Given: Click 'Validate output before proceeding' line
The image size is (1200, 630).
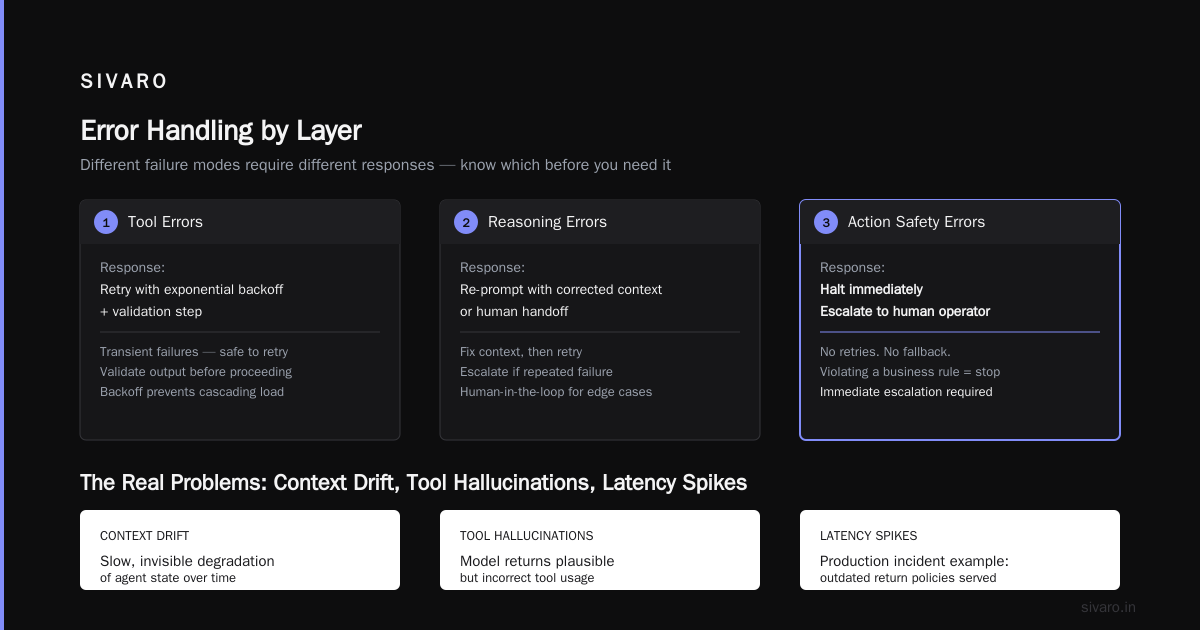Looking at the screenshot, I should click(x=196, y=372).
